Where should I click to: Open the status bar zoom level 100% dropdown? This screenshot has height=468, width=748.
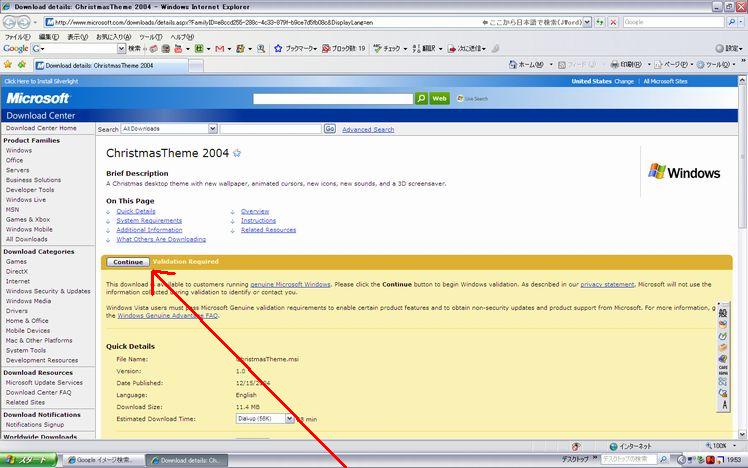pos(735,446)
